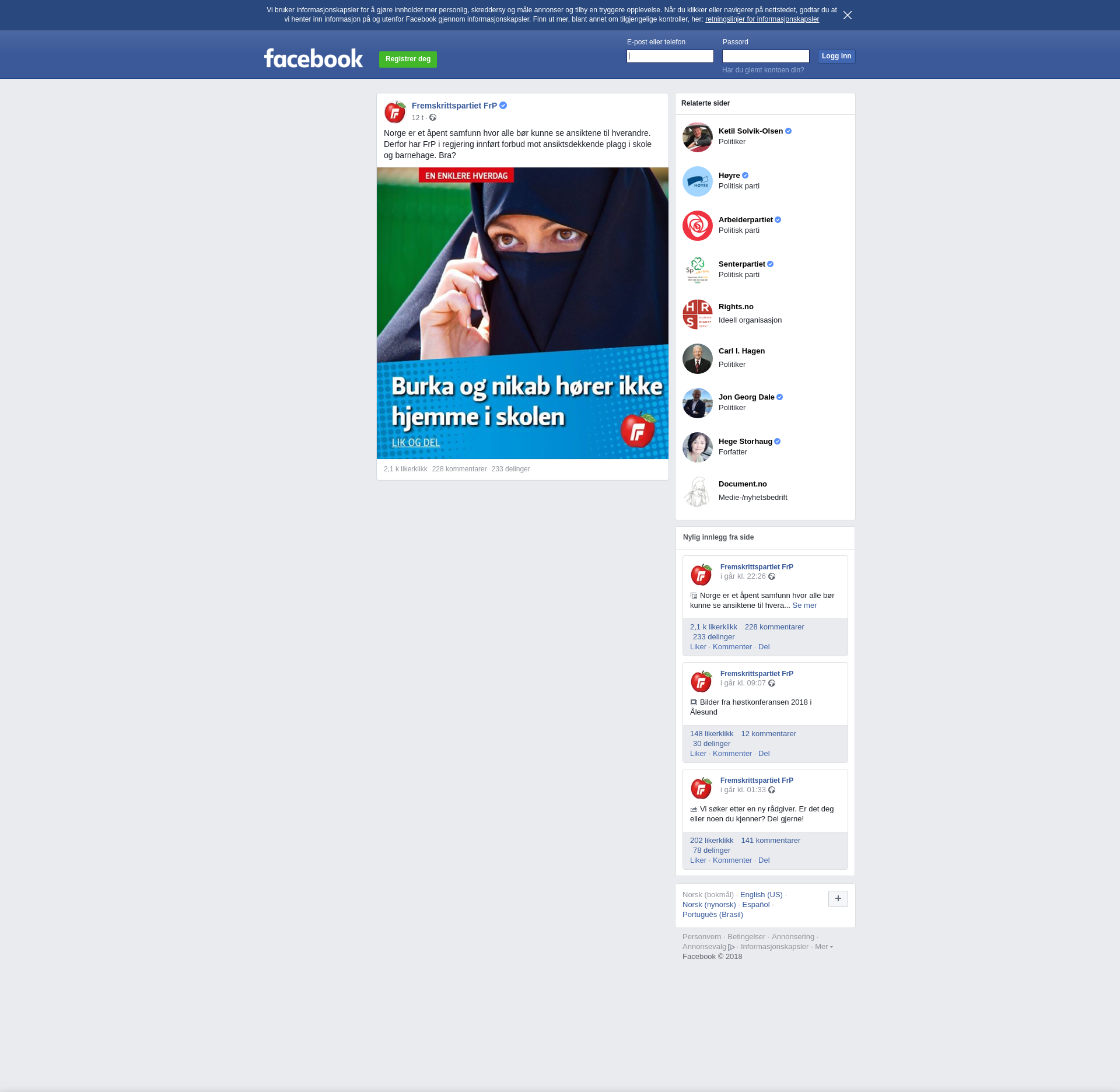Click the plus button for more languages

tap(838, 899)
